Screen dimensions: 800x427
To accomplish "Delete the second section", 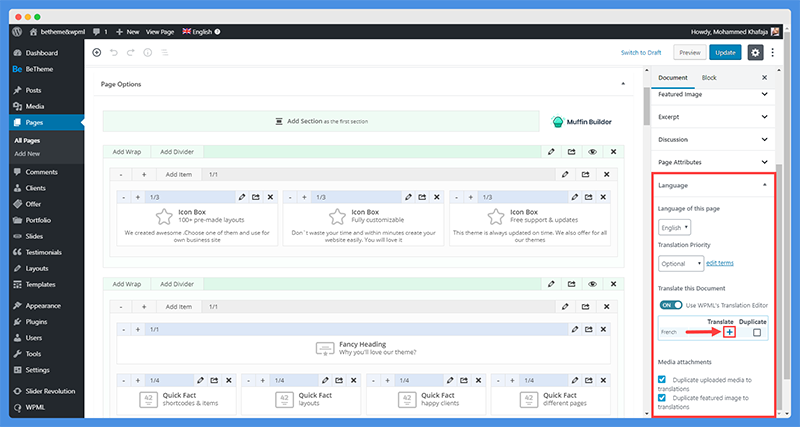I will click(613, 284).
